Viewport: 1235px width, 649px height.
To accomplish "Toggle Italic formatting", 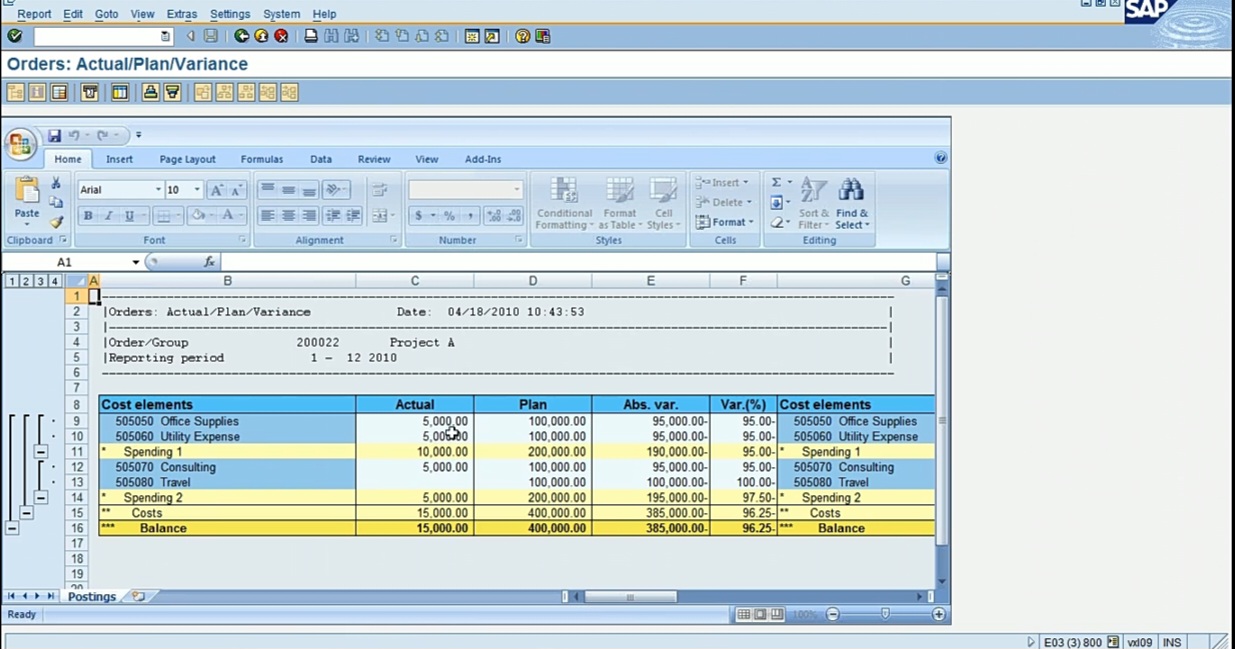I will tap(108, 216).
